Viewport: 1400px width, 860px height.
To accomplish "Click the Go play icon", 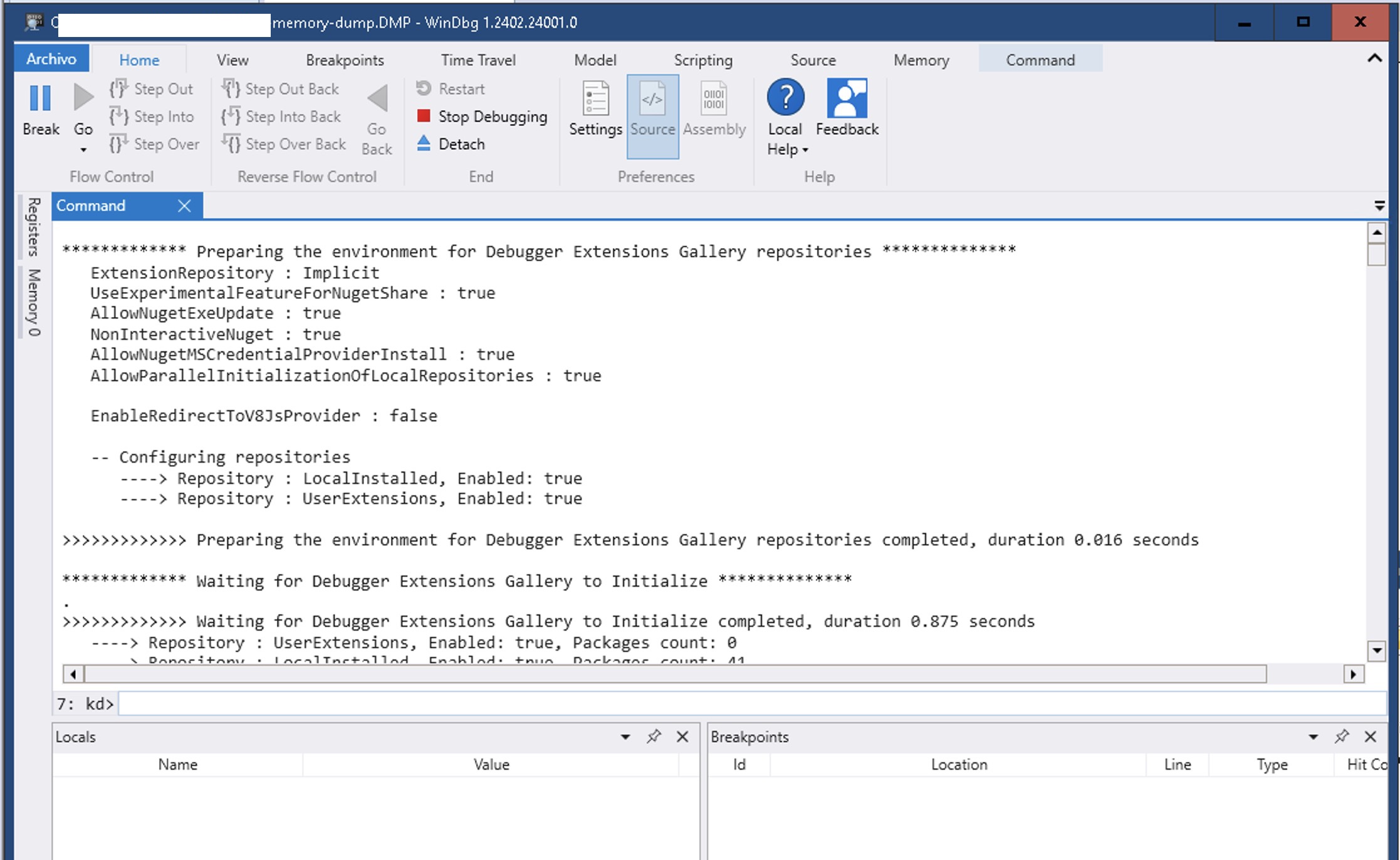I will (x=83, y=98).
